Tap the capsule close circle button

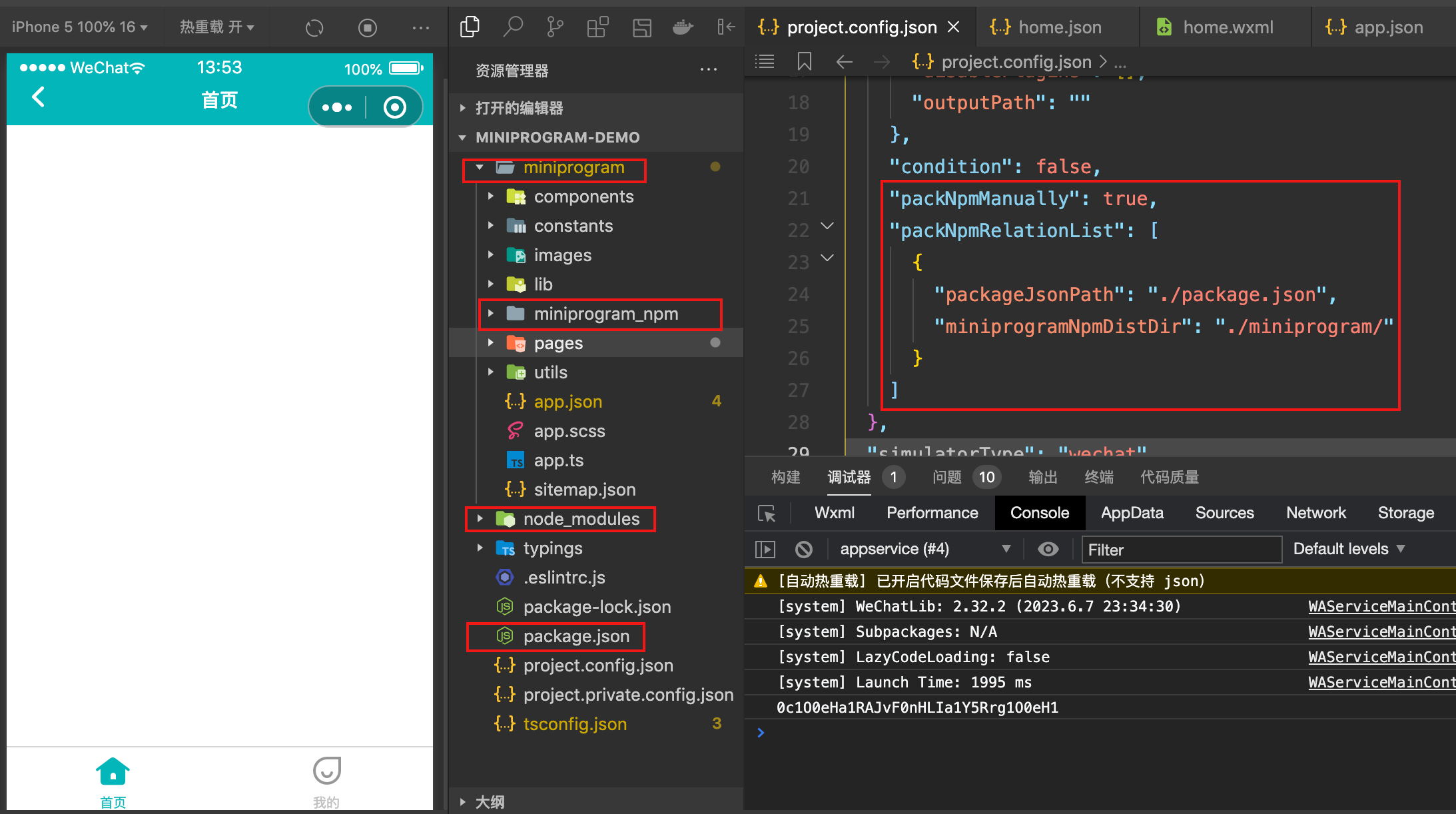pos(395,107)
